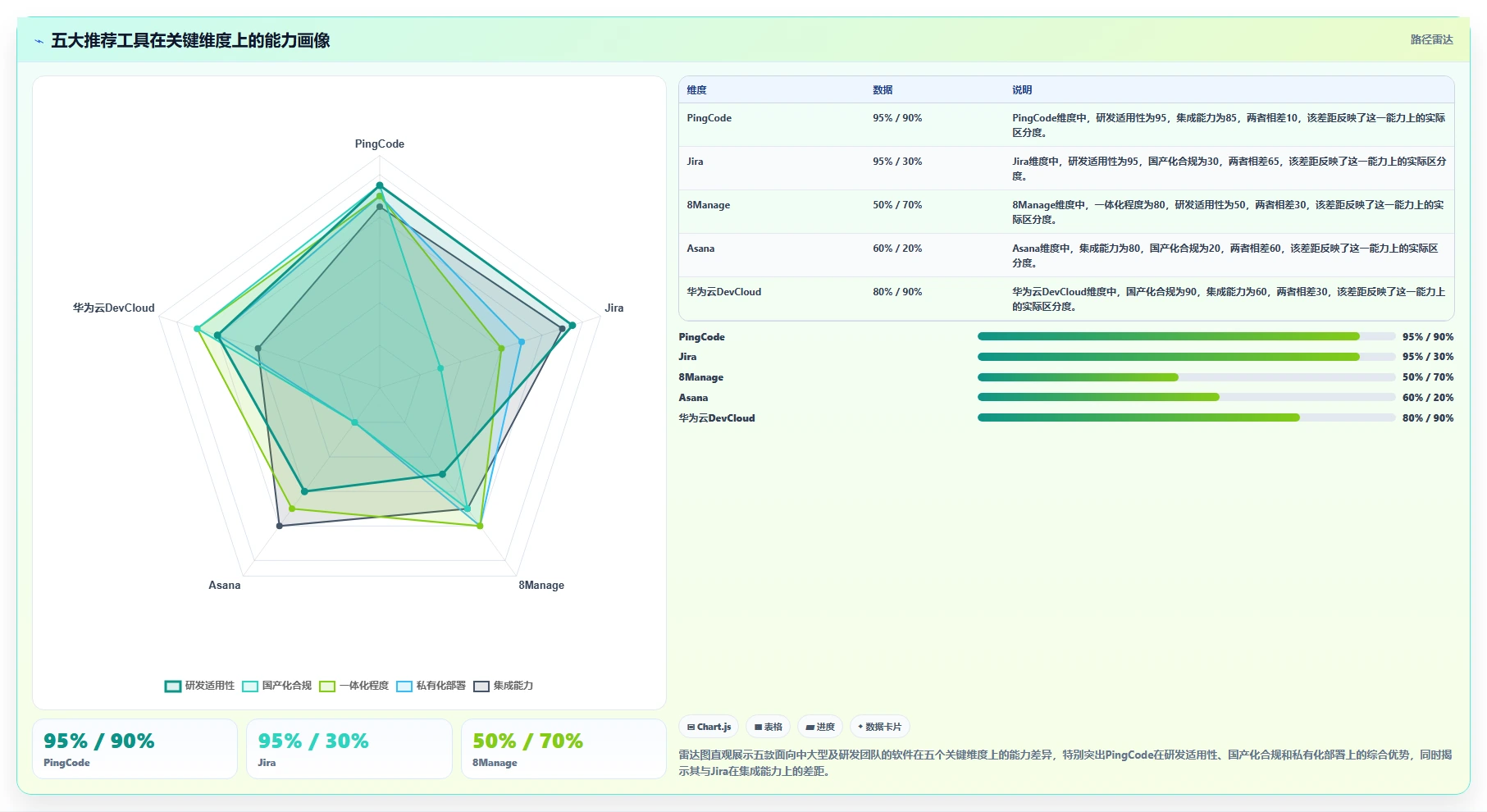This screenshot has width=1487, height=812.
Task: Click the 50% / 70% value after the 8Manage progress bar
Action: [1428, 377]
